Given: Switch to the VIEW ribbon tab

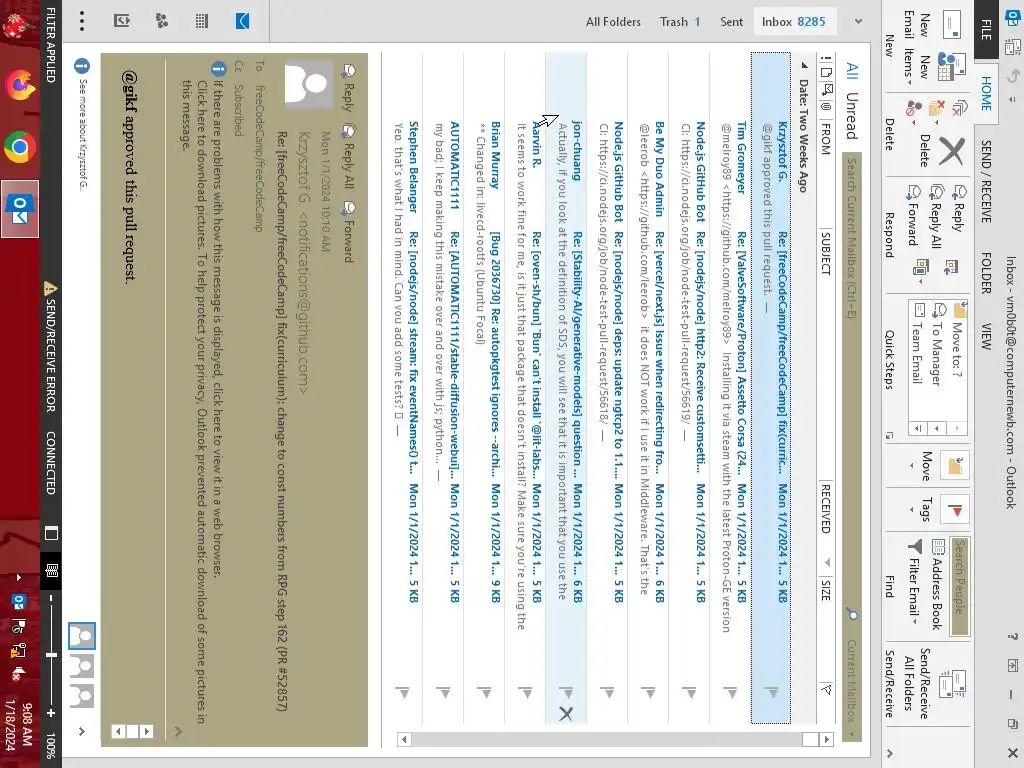Looking at the screenshot, I should (986, 336).
